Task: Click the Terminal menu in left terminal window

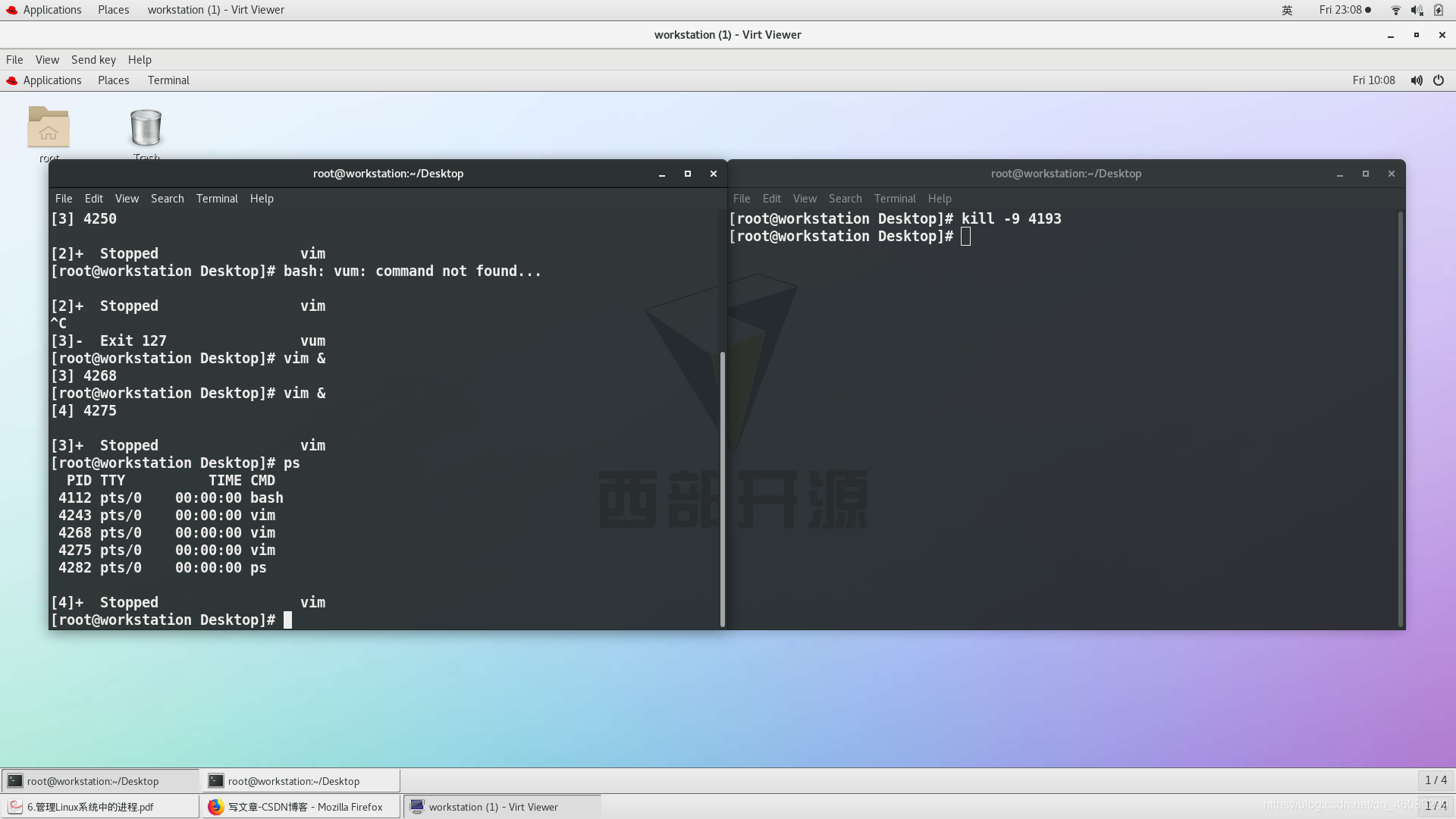Action: (x=217, y=197)
